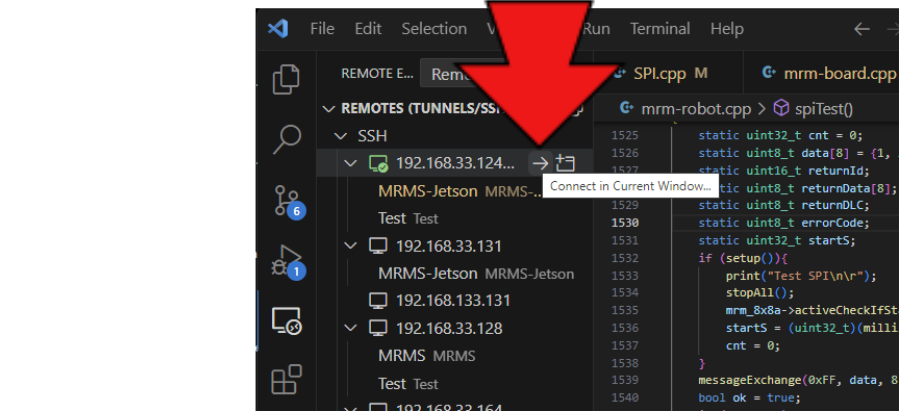Open the File menu

[322, 29]
